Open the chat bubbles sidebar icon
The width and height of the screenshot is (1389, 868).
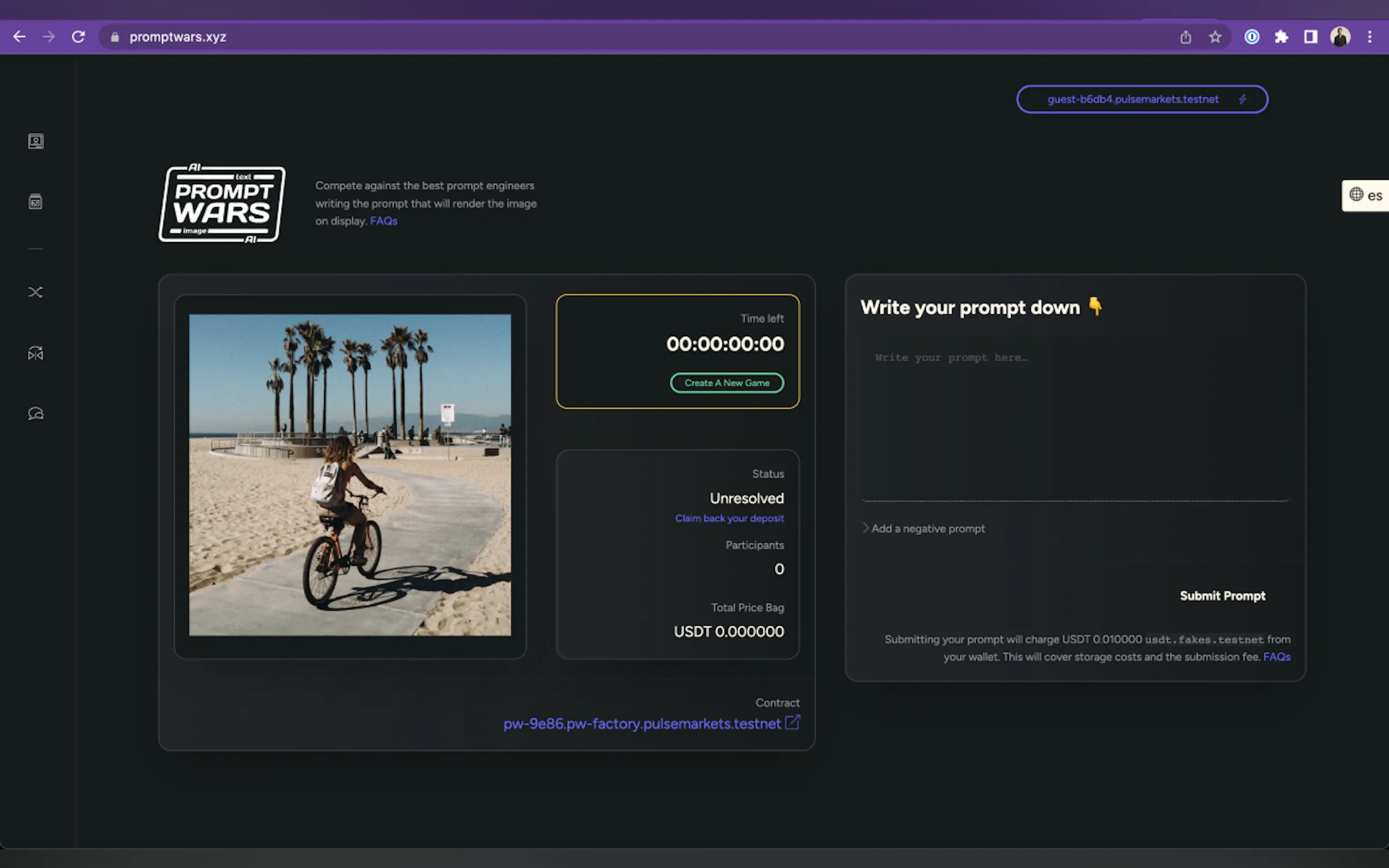(x=36, y=413)
